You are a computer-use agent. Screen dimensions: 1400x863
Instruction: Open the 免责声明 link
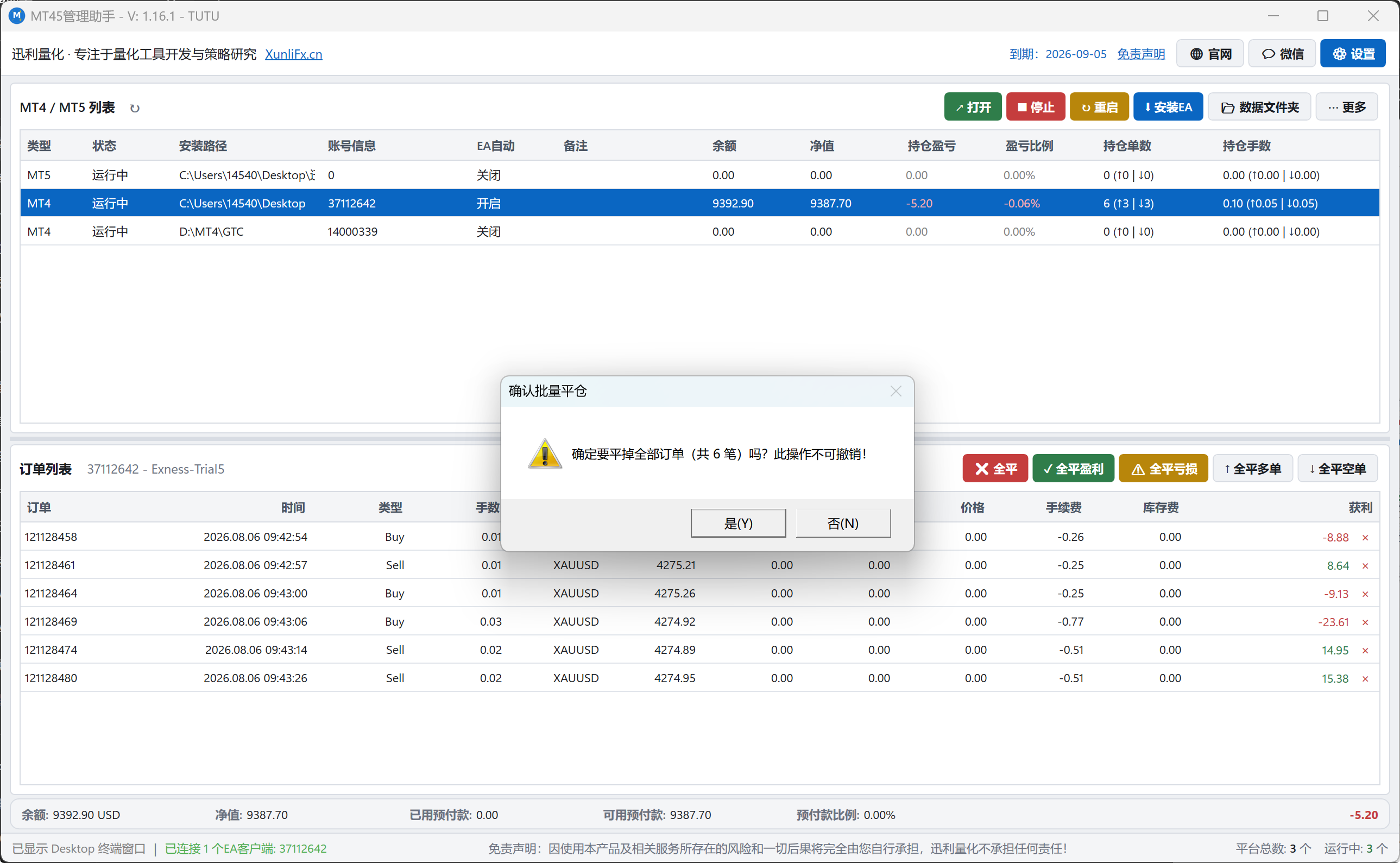tap(1141, 54)
